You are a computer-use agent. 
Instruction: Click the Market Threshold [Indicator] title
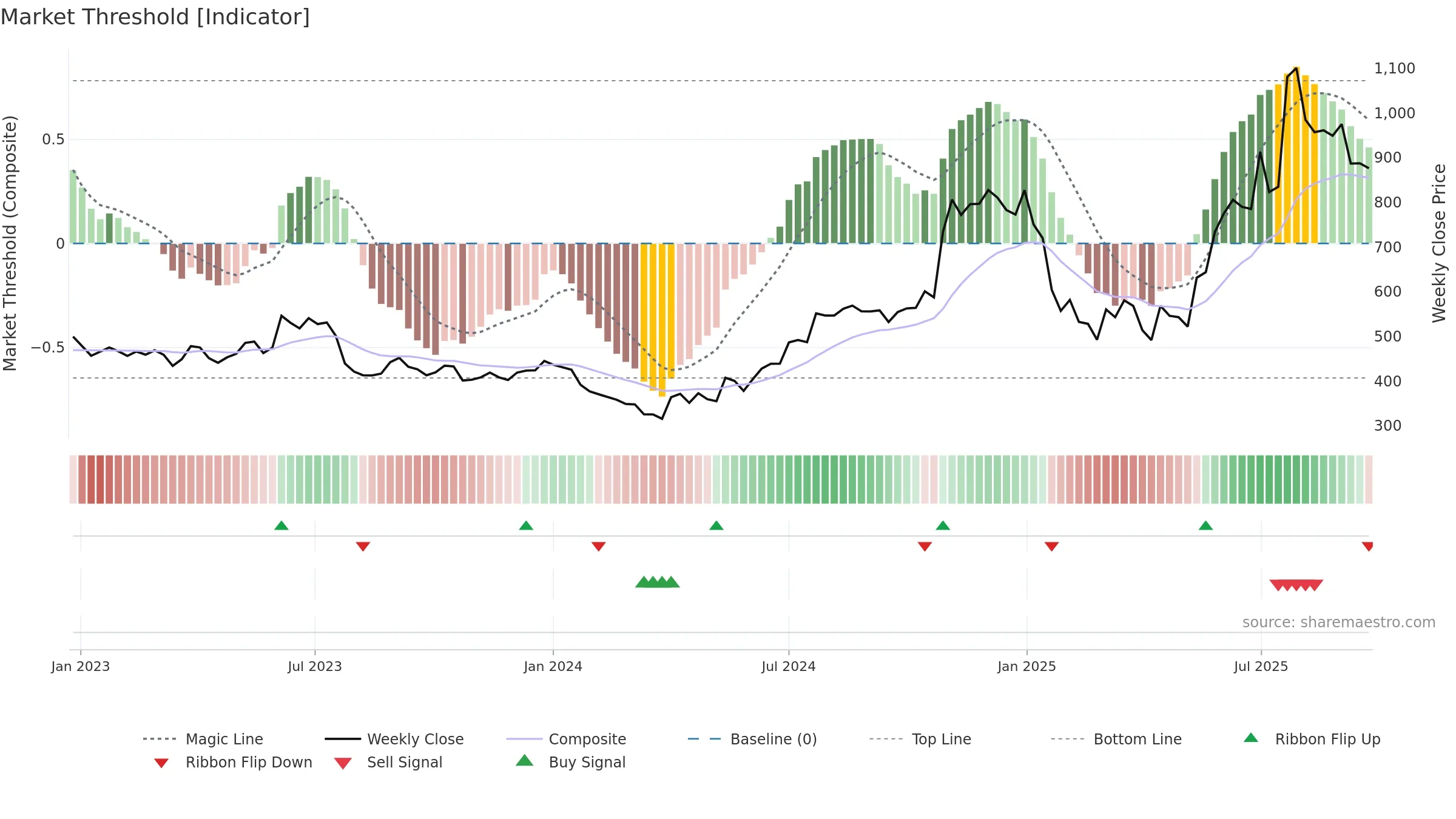(x=155, y=17)
